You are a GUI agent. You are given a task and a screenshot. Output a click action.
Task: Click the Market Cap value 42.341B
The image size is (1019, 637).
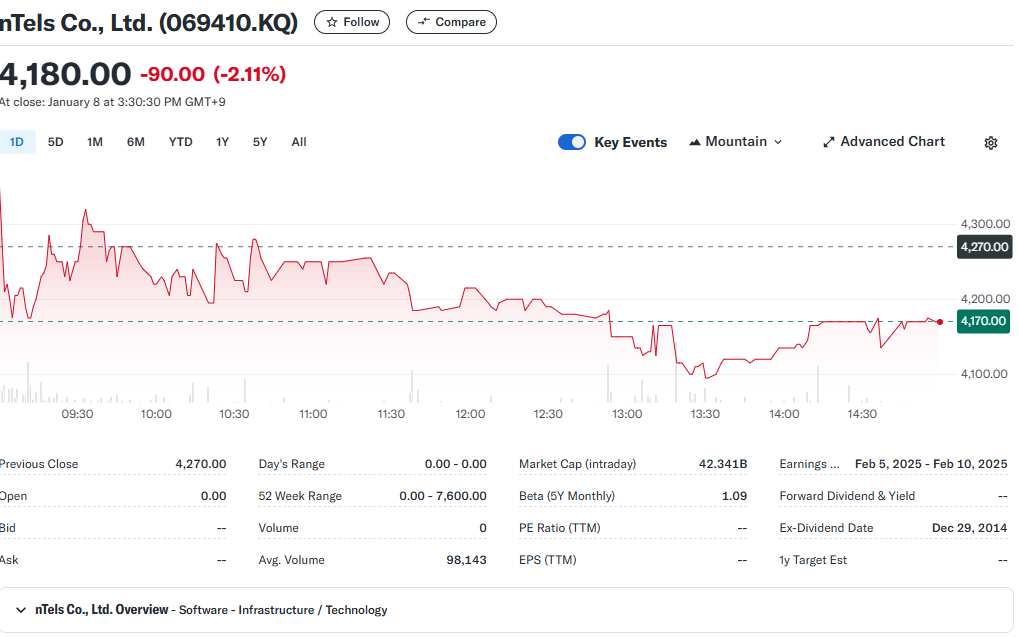pos(723,464)
